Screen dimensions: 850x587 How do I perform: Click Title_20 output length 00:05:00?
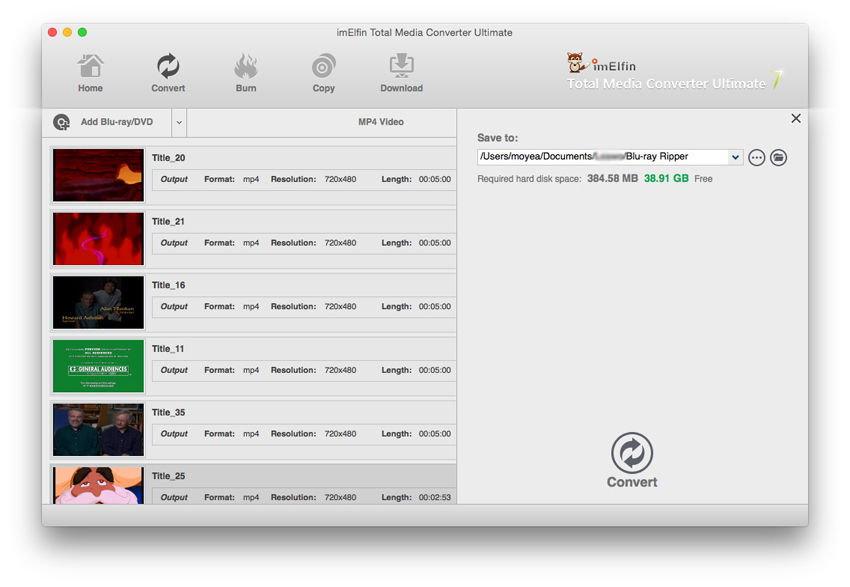[x=434, y=179]
